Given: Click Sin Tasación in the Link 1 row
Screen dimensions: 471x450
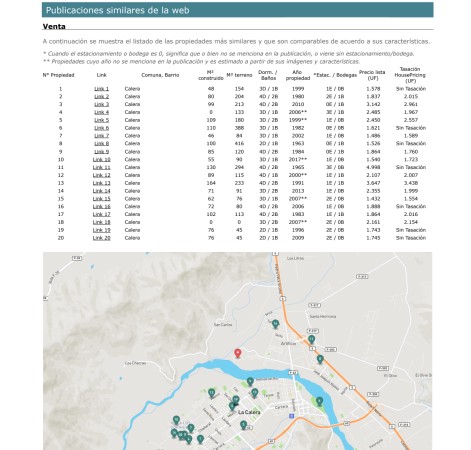Looking at the screenshot, I should coord(411,89).
